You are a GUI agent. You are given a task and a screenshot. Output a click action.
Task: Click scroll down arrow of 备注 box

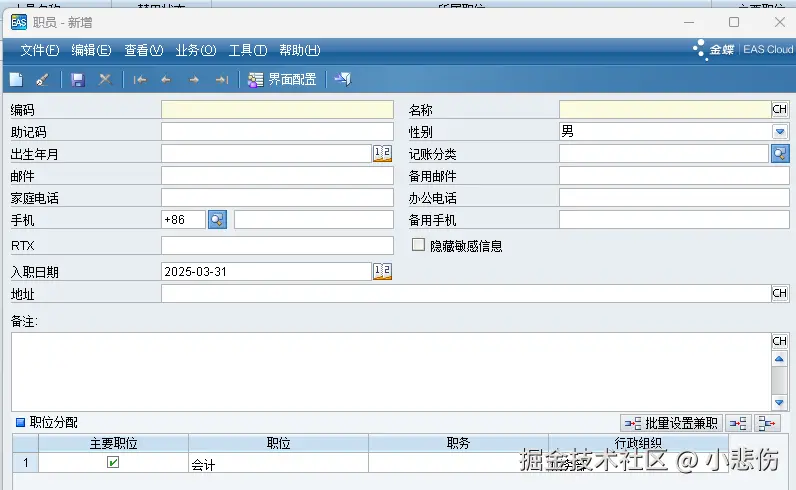[x=779, y=403]
